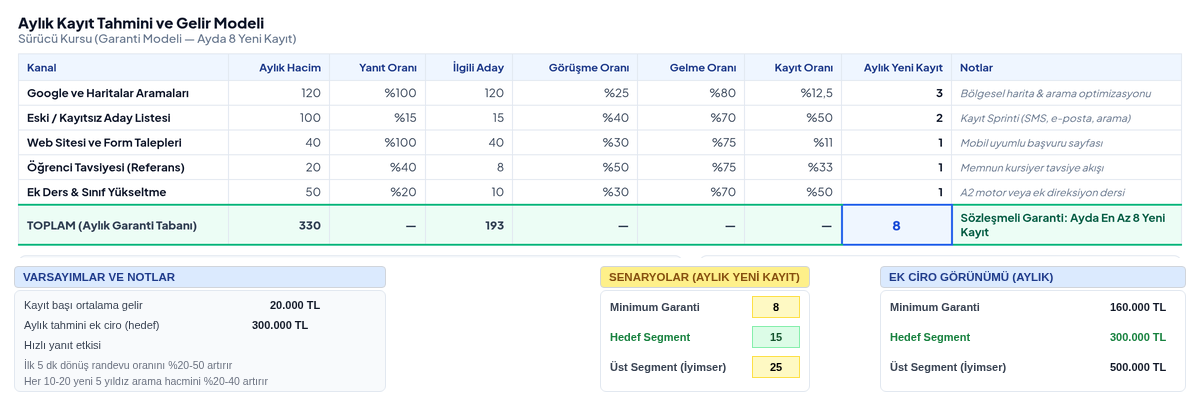Click 'Öğrenci Tavsiyesi (Referans)' row label

106,167
